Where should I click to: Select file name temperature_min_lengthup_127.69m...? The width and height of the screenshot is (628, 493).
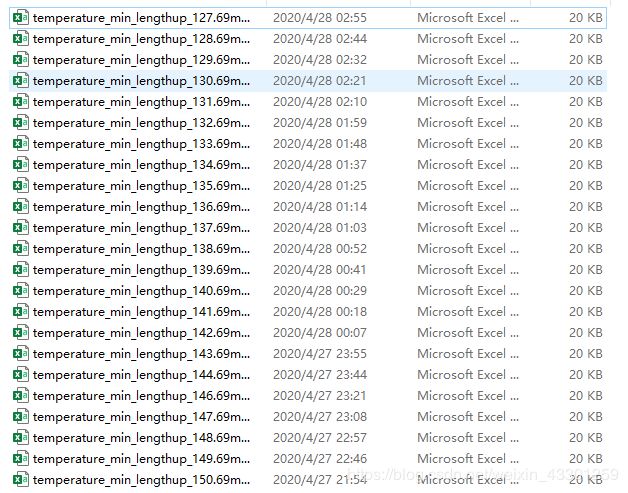pos(141,18)
